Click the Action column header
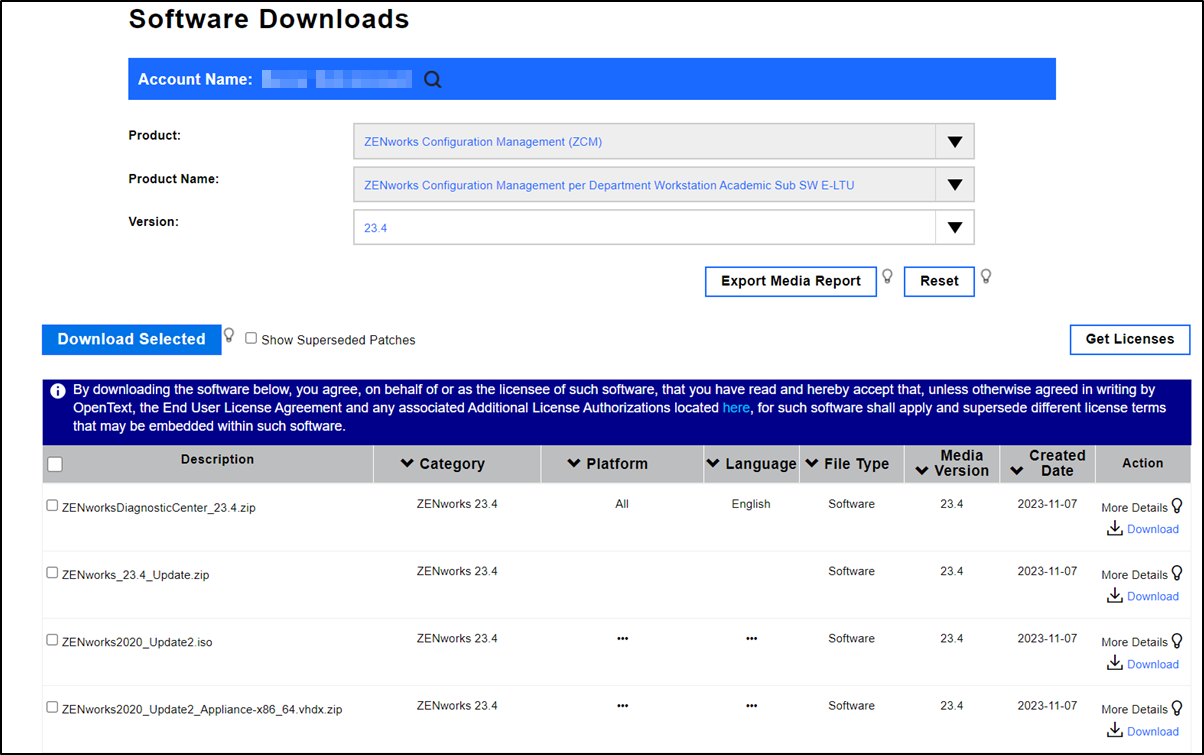Viewport: 1204px width, 755px height. pyautogui.click(x=1142, y=463)
